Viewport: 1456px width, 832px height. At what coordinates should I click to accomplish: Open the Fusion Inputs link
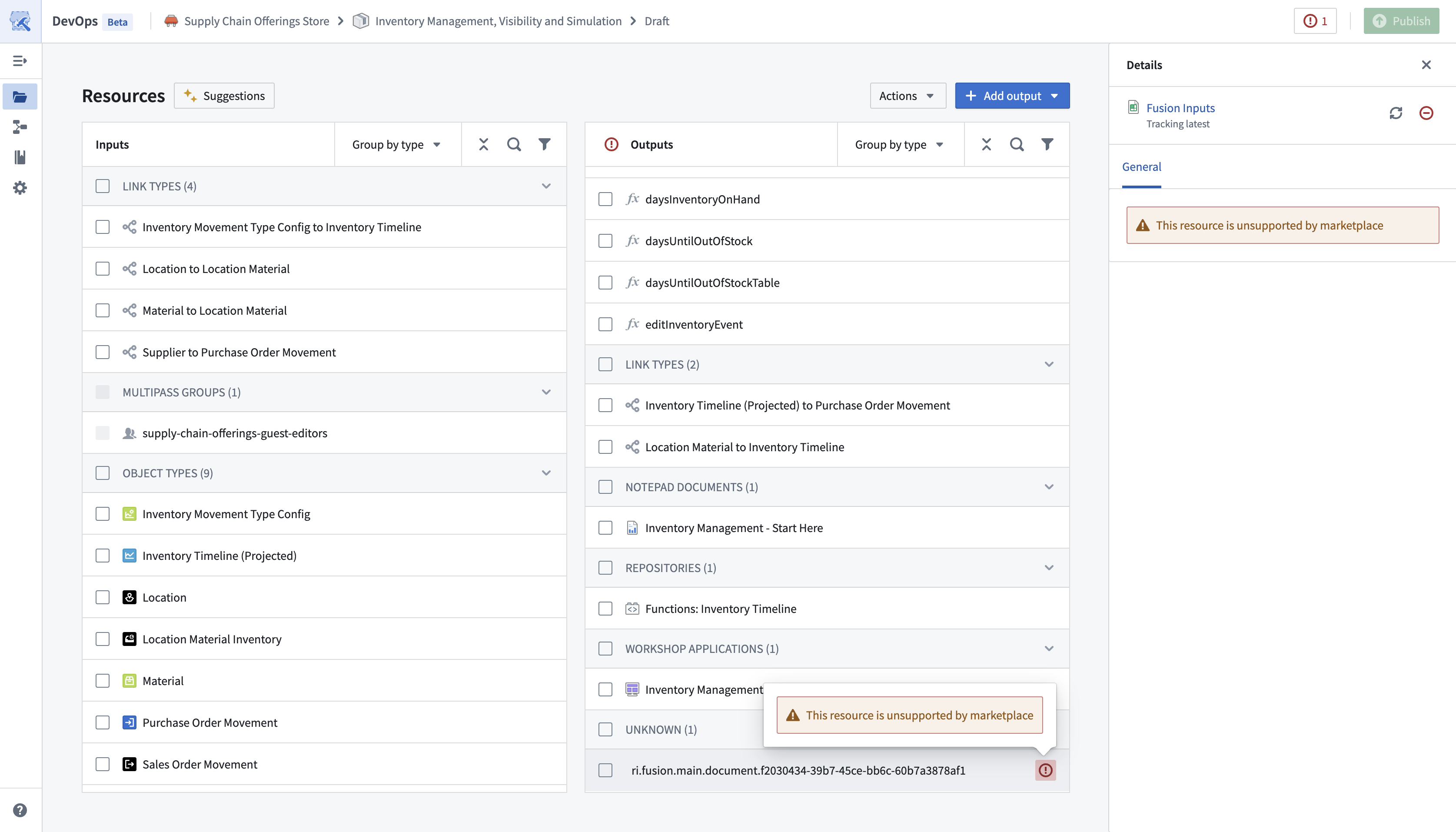click(1180, 108)
